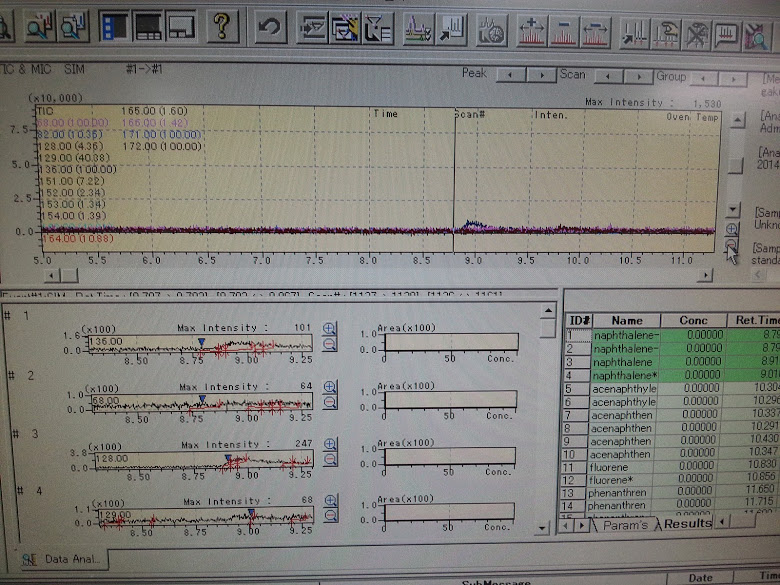Go to previous Scan
The image size is (780, 585).
click(608, 77)
